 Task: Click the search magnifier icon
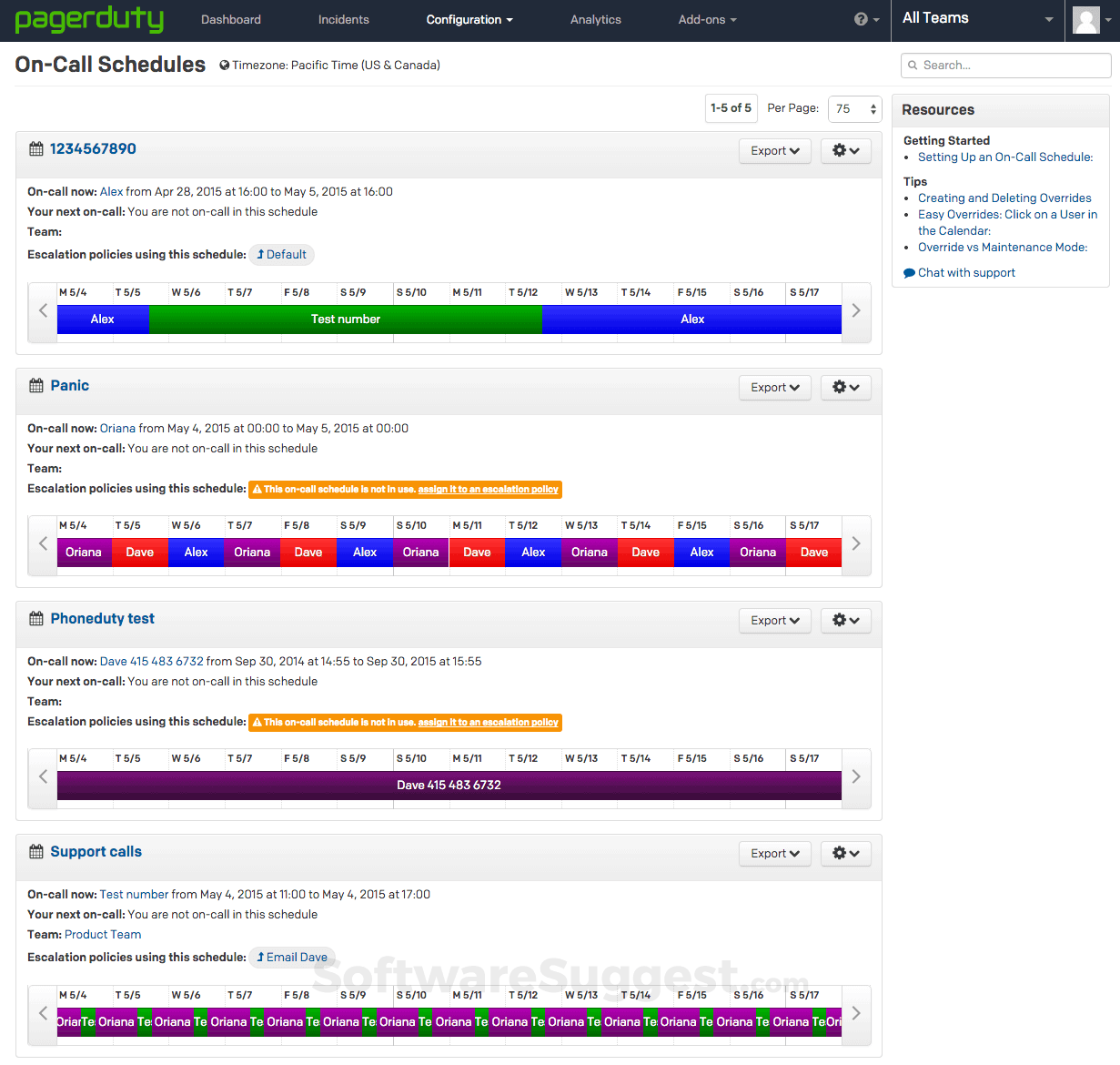(912, 66)
